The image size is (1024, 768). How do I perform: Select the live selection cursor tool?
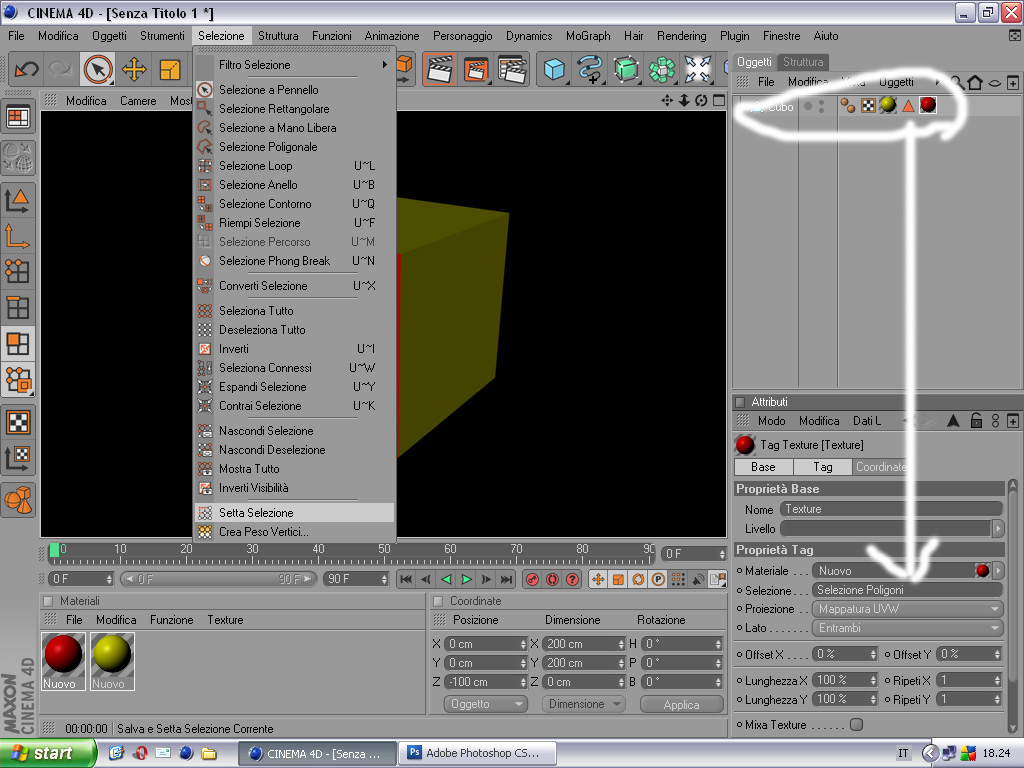coord(98,69)
